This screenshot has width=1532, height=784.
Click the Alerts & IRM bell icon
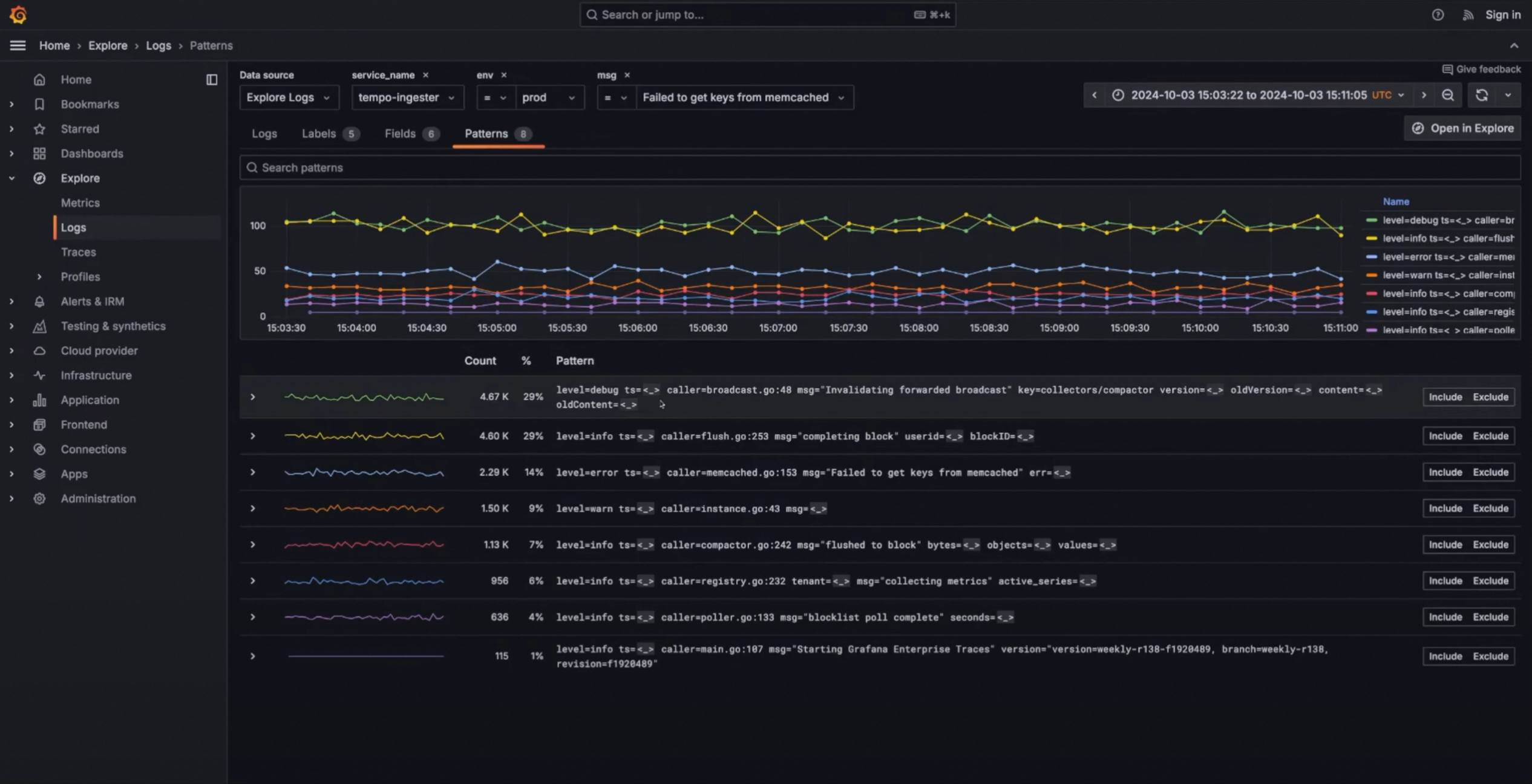[x=39, y=301]
